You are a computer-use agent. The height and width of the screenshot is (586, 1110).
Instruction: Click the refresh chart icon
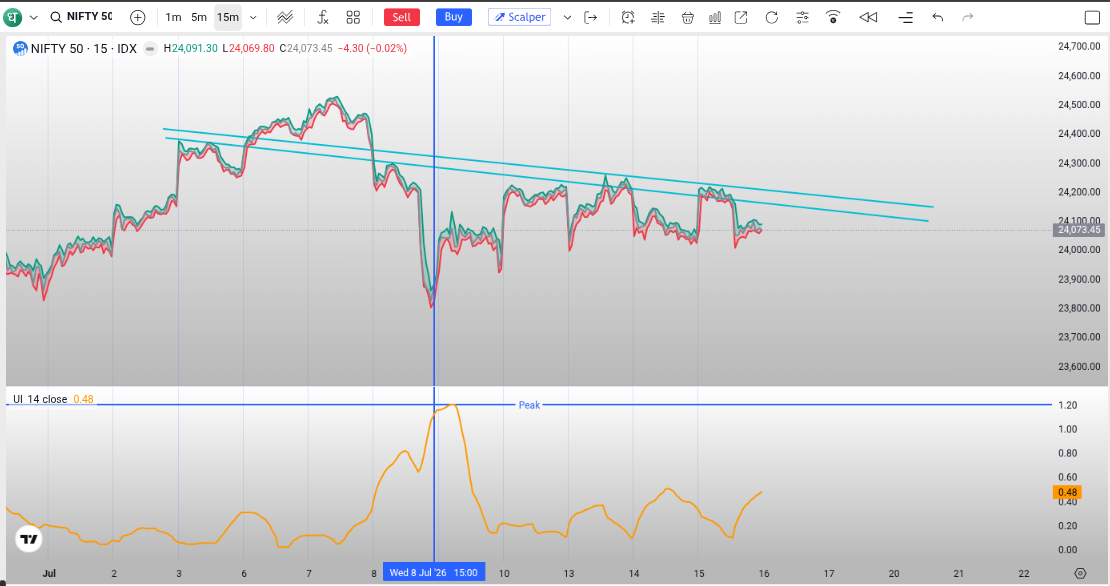(772, 17)
